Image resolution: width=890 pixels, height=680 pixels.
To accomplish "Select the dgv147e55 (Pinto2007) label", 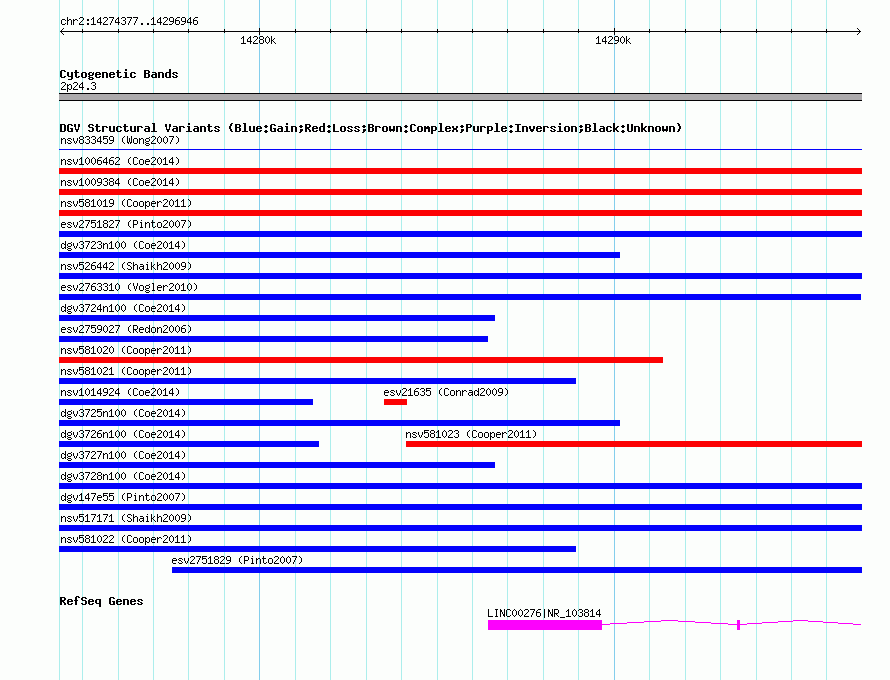I will 123,497.
